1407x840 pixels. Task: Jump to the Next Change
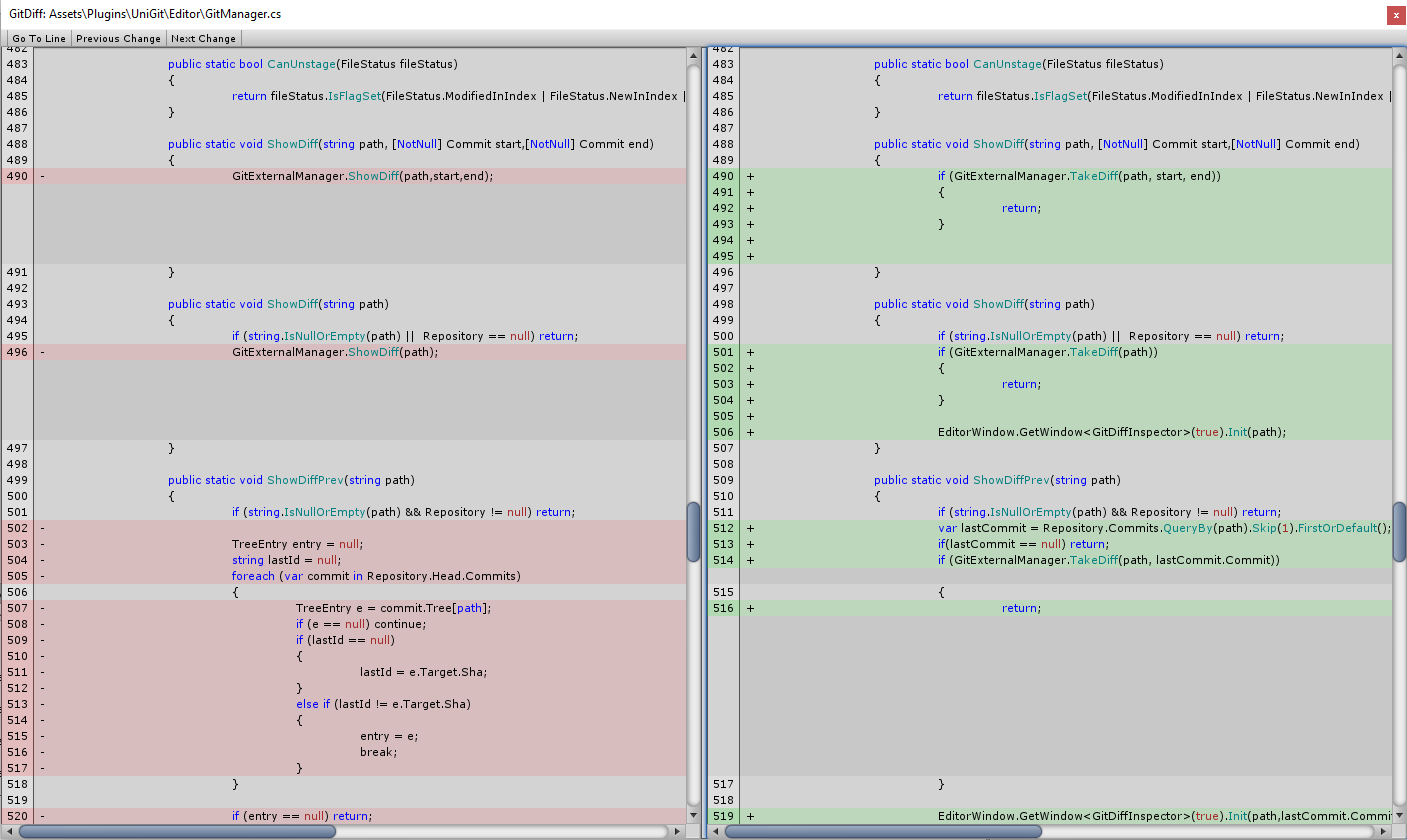click(204, 38)
